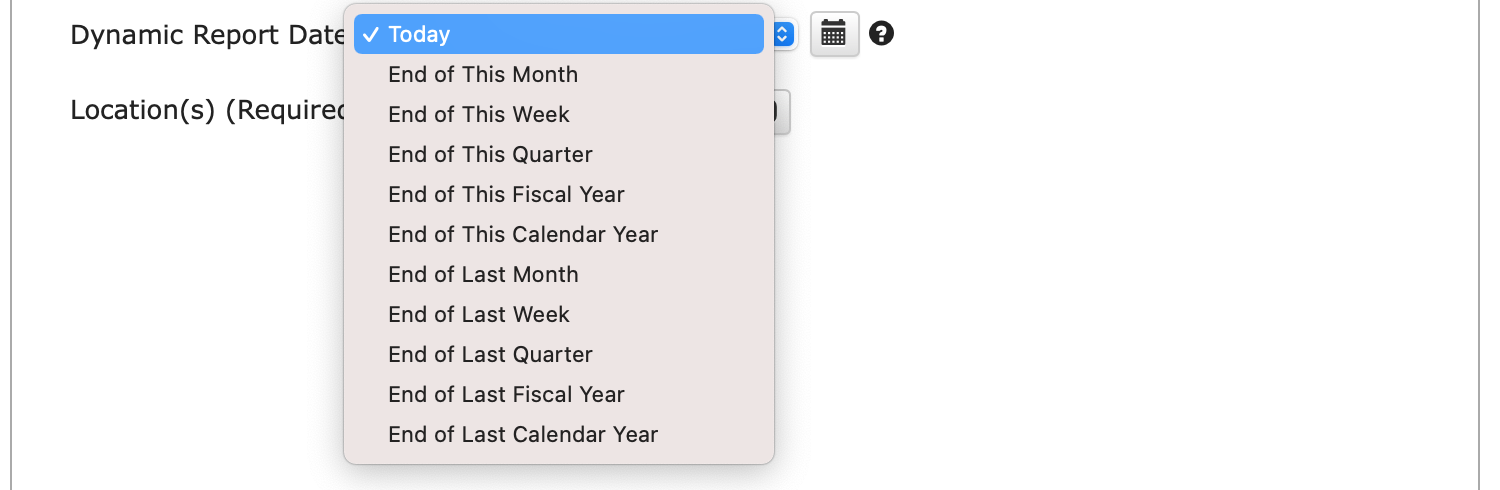The image size is (1500, 490).
Task: Click the checkmark beside Today
Action: pyautogui.click(x=370, y=34)
